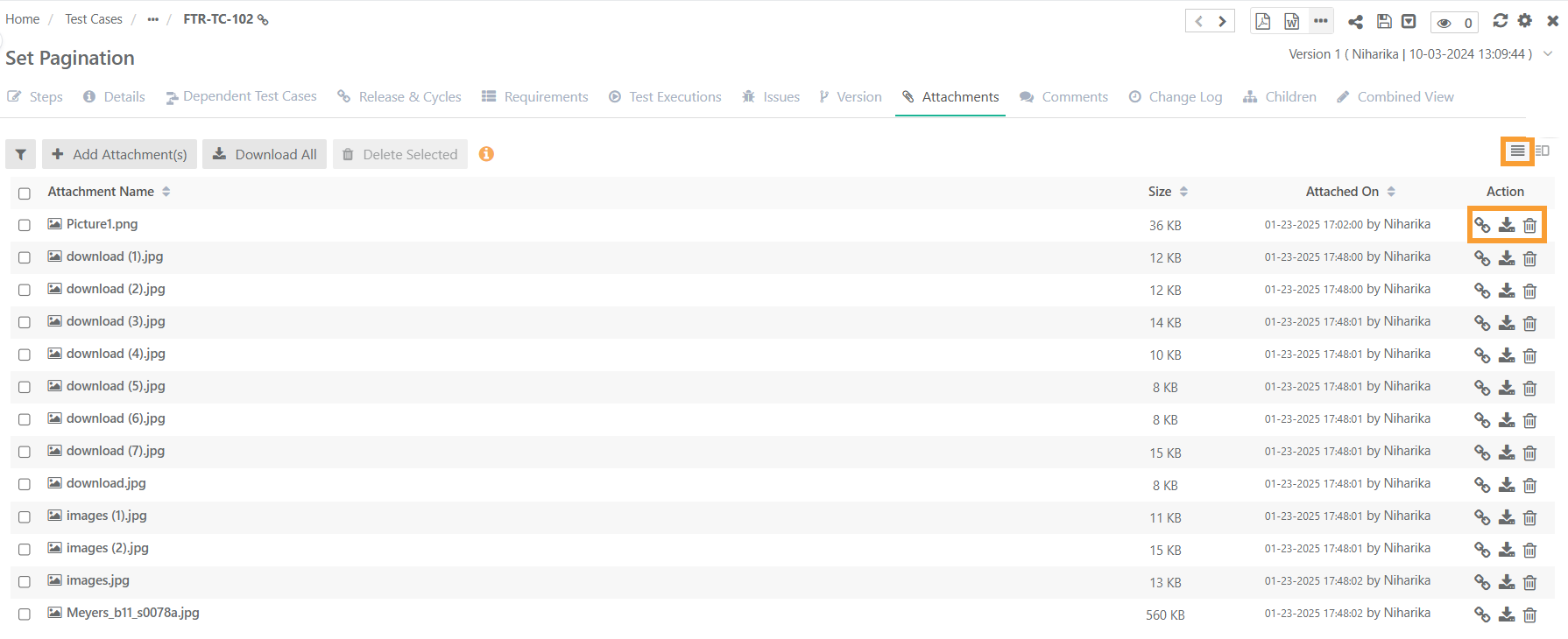Open the Details tab
Screen dimensions: 1568x639
click(114, 96)
